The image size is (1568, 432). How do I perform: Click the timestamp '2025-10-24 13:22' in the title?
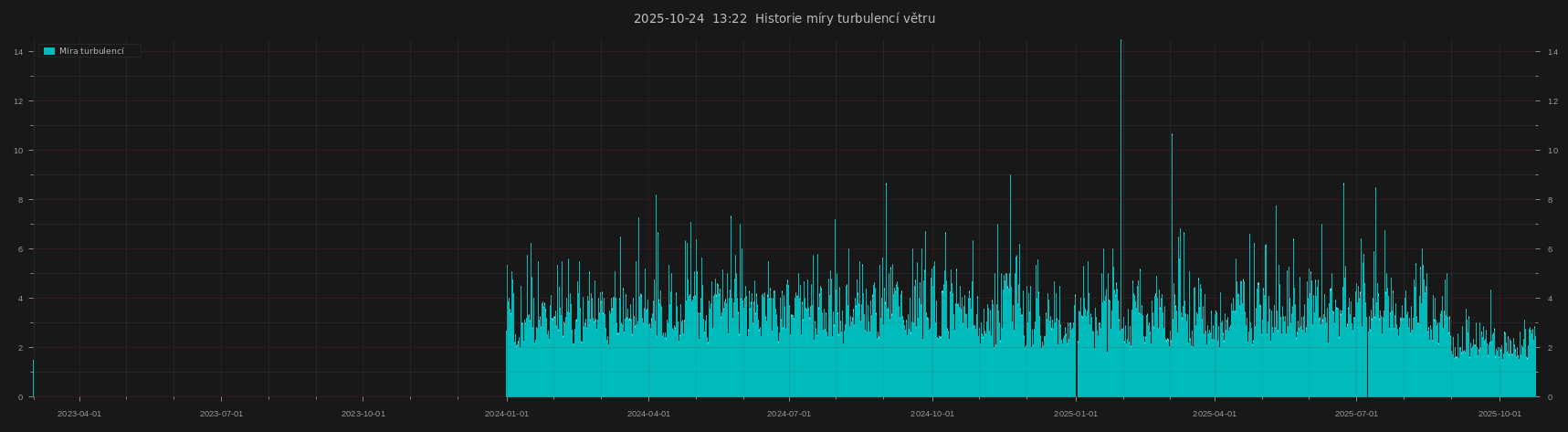pos(689,18)
